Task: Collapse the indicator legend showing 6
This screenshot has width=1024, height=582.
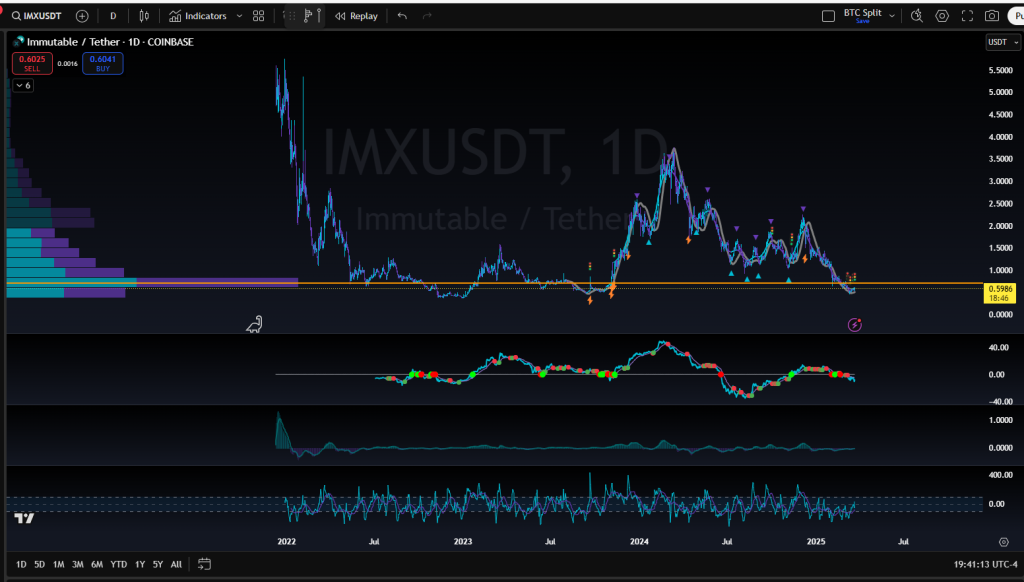Action: [23, 86]
